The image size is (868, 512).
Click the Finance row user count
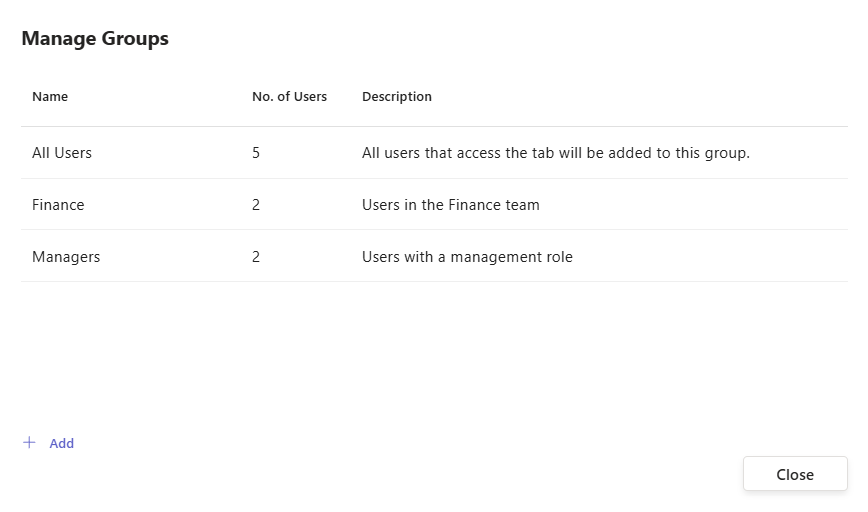click(x=256, y=205)
